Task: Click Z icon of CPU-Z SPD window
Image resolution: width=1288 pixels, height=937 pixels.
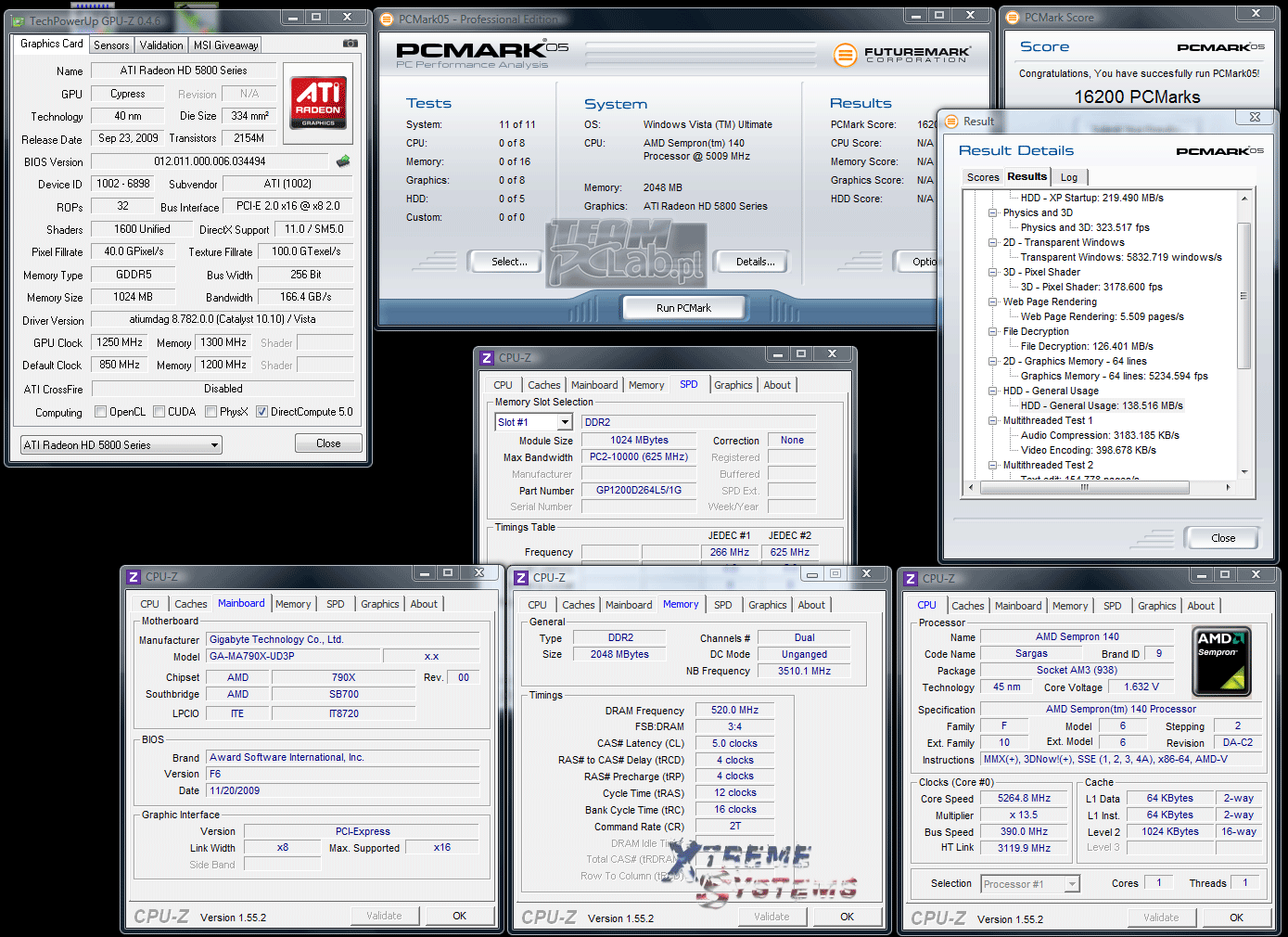Action: tap(487, 357)
